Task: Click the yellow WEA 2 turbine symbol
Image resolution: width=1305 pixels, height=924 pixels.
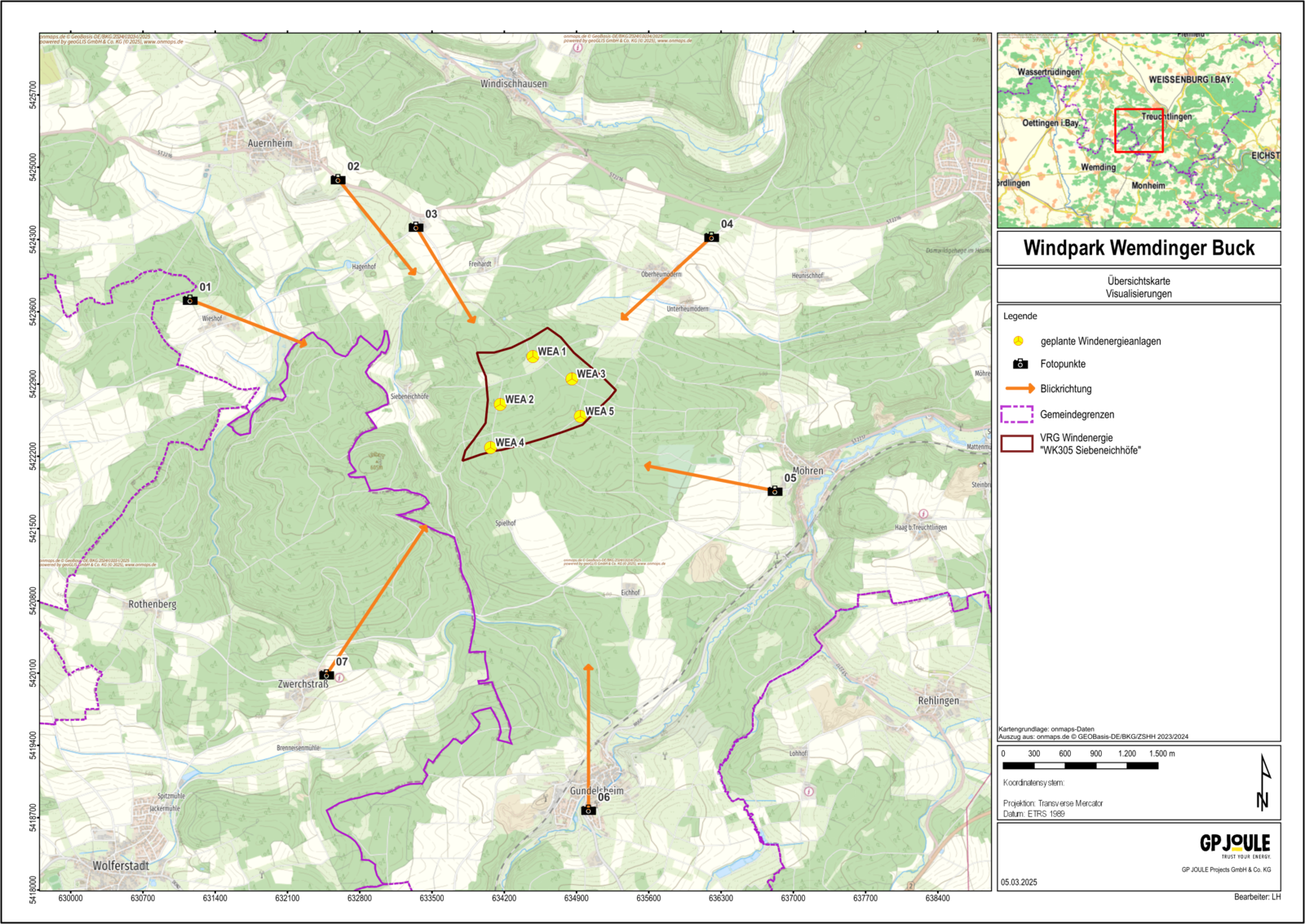Action: [499, 404]
